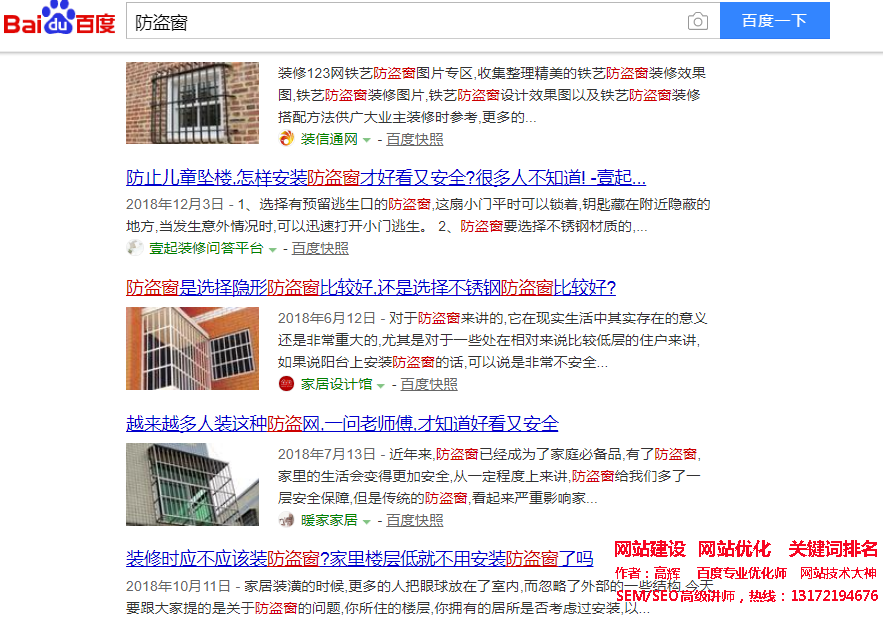This screenshot has height=618, width=883.
Task: Expand dropdown arrow beside 暖家家居
Action: (367, 521)
